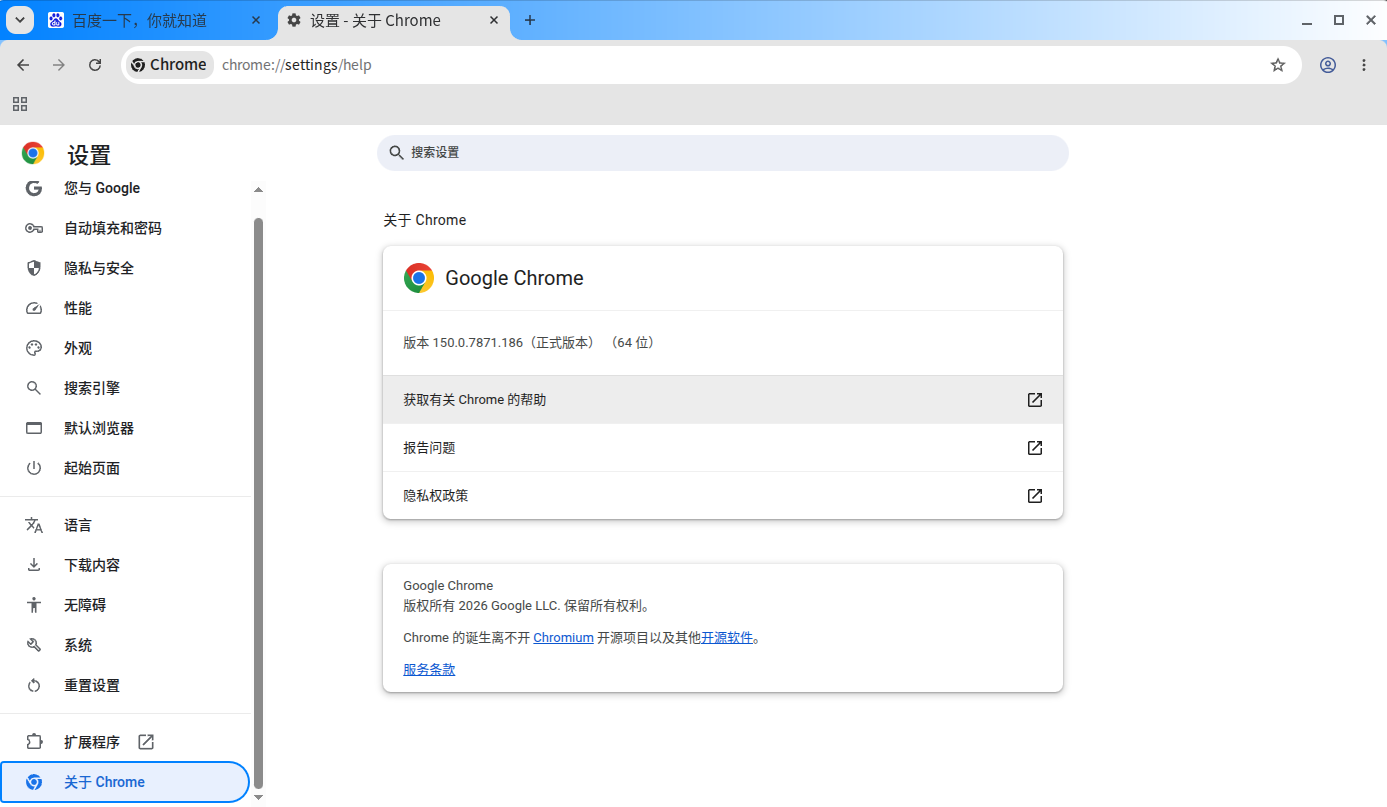Open the 开源软件 hyperlink

pyautogui.click(x=727, y=637)
